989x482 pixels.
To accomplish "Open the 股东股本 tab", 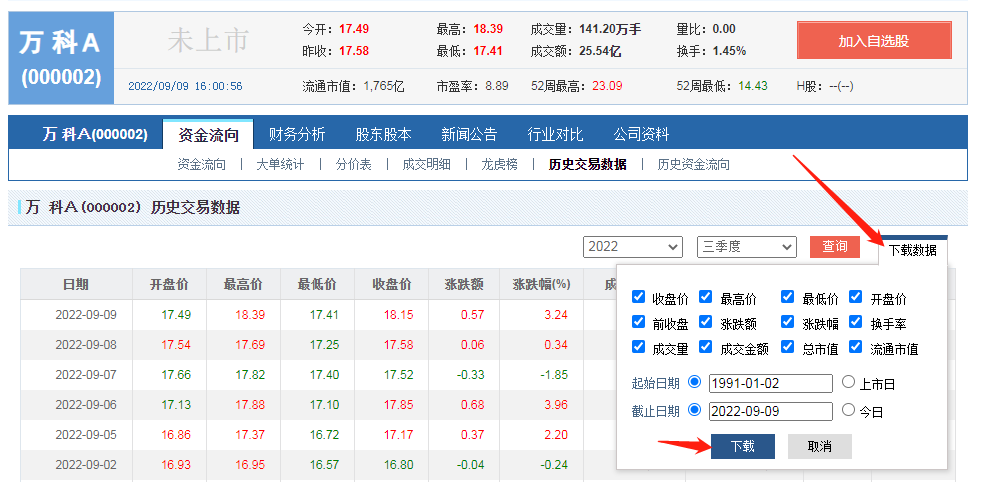I will pyautogui.click(x=384, y=134).
